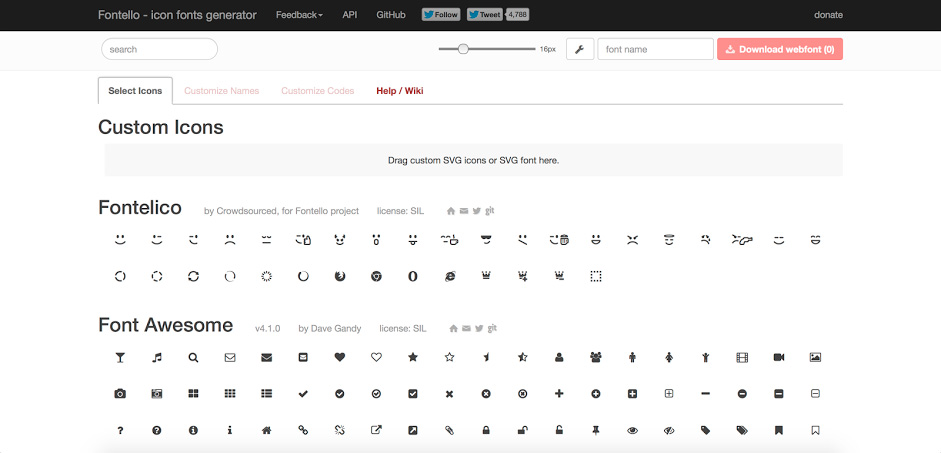
Task: Select the Opera browser icon in Fontelico
Action: pyautogui.click(x=413, y=277)
